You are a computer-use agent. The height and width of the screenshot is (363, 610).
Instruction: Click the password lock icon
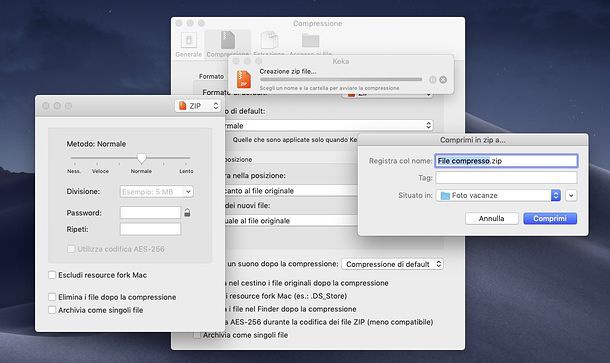click(187, 212)
